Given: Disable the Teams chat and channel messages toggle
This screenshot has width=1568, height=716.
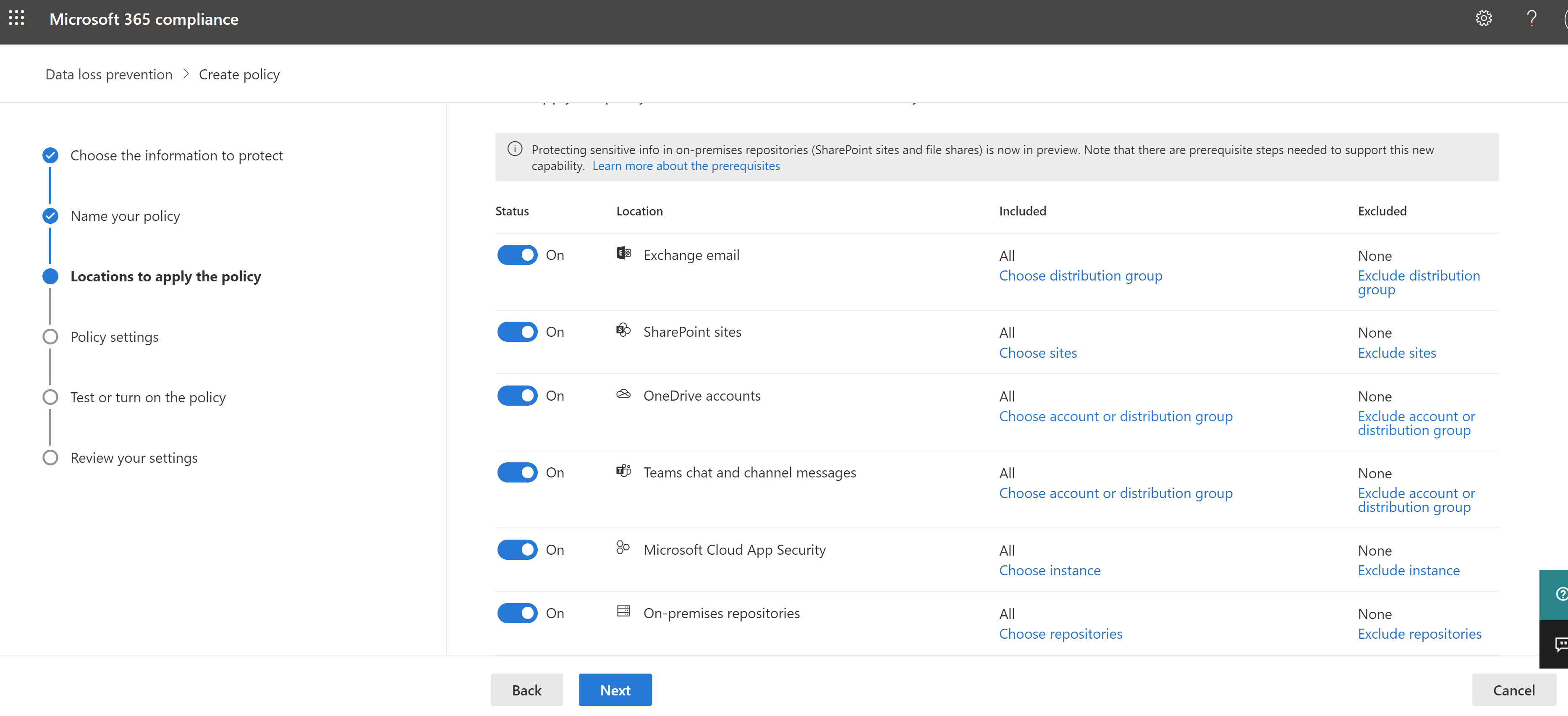Looking at the screenshot, I should click(517, 472).
